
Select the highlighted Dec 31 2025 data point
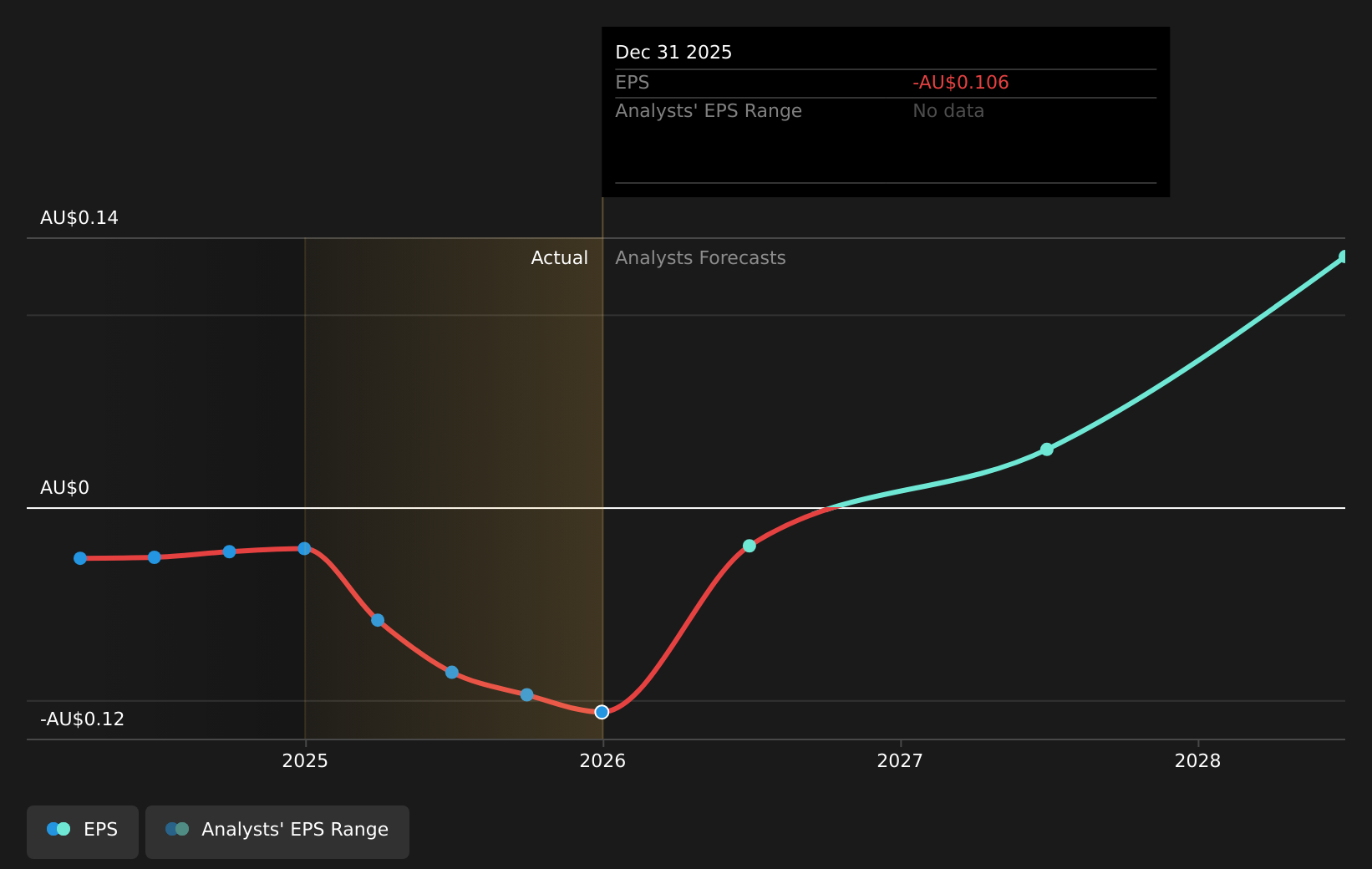(602, 712)
